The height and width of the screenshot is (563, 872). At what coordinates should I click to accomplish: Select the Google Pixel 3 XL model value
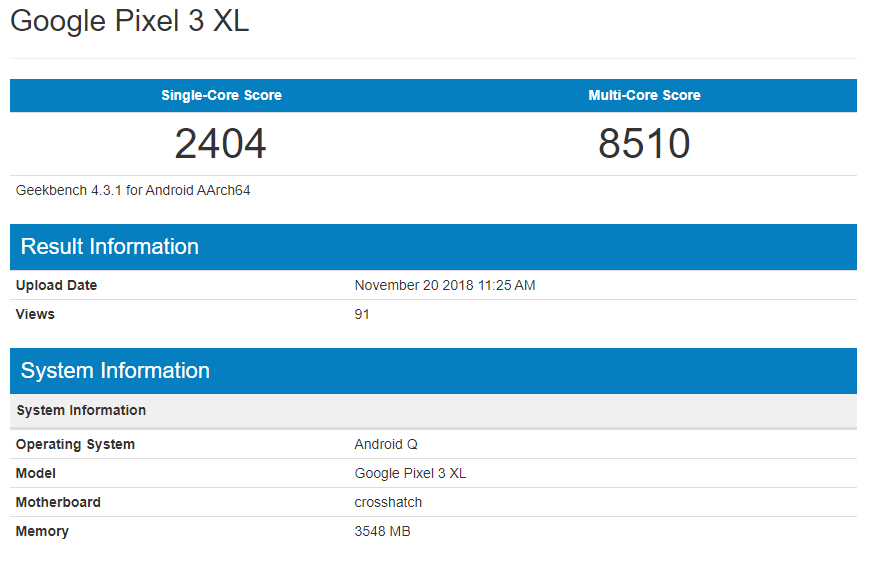pos(410,473)
